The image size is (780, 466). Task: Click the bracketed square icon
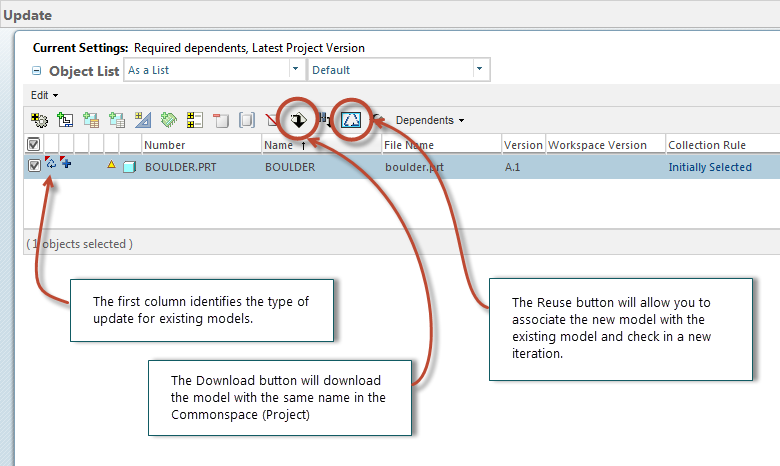click(x=246, y=120)
